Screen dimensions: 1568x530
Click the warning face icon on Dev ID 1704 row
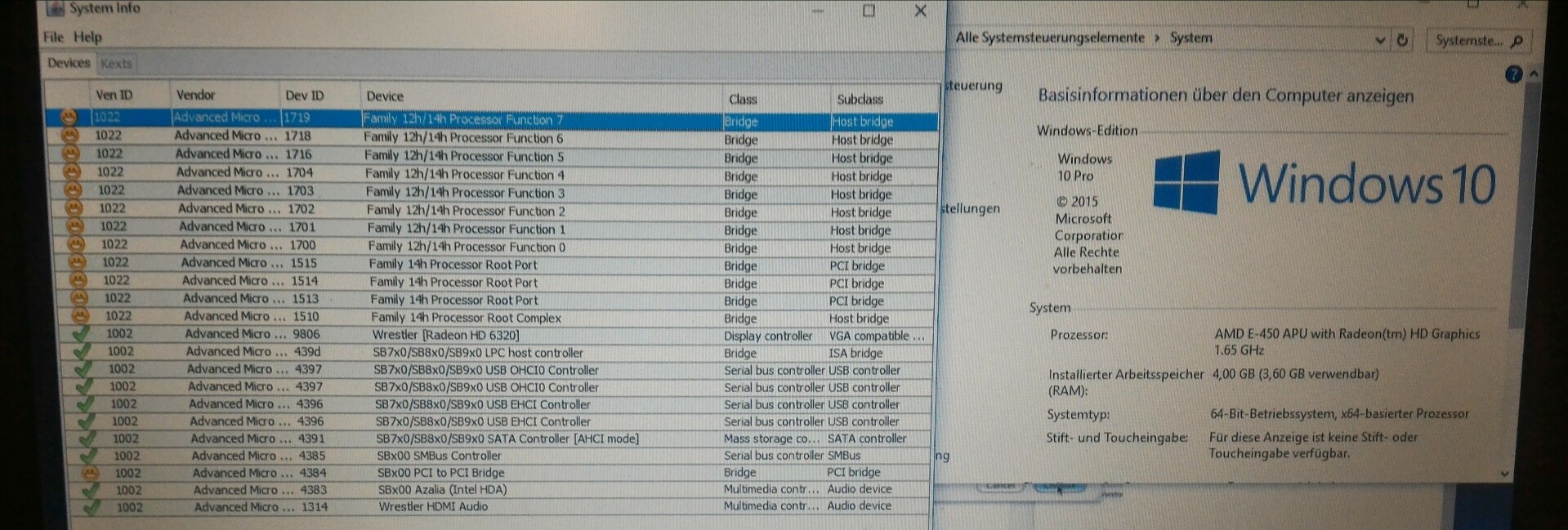pyautogui.click(x=73, y=171)
